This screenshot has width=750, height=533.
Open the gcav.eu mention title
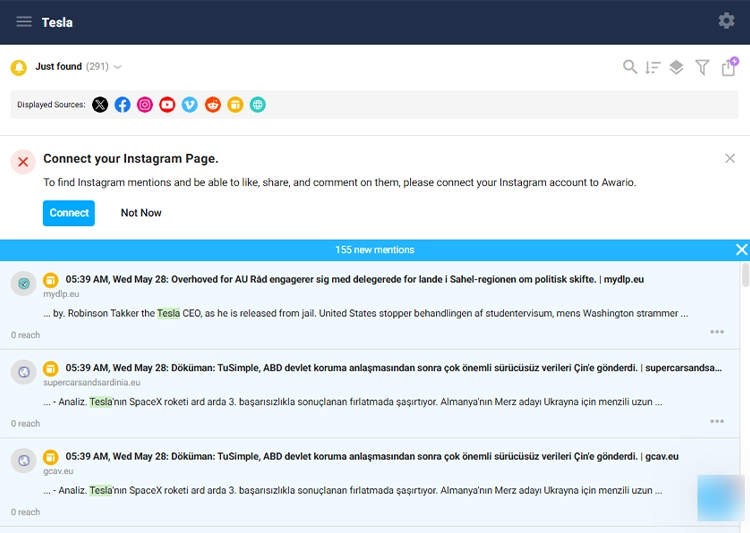point(372,456)
